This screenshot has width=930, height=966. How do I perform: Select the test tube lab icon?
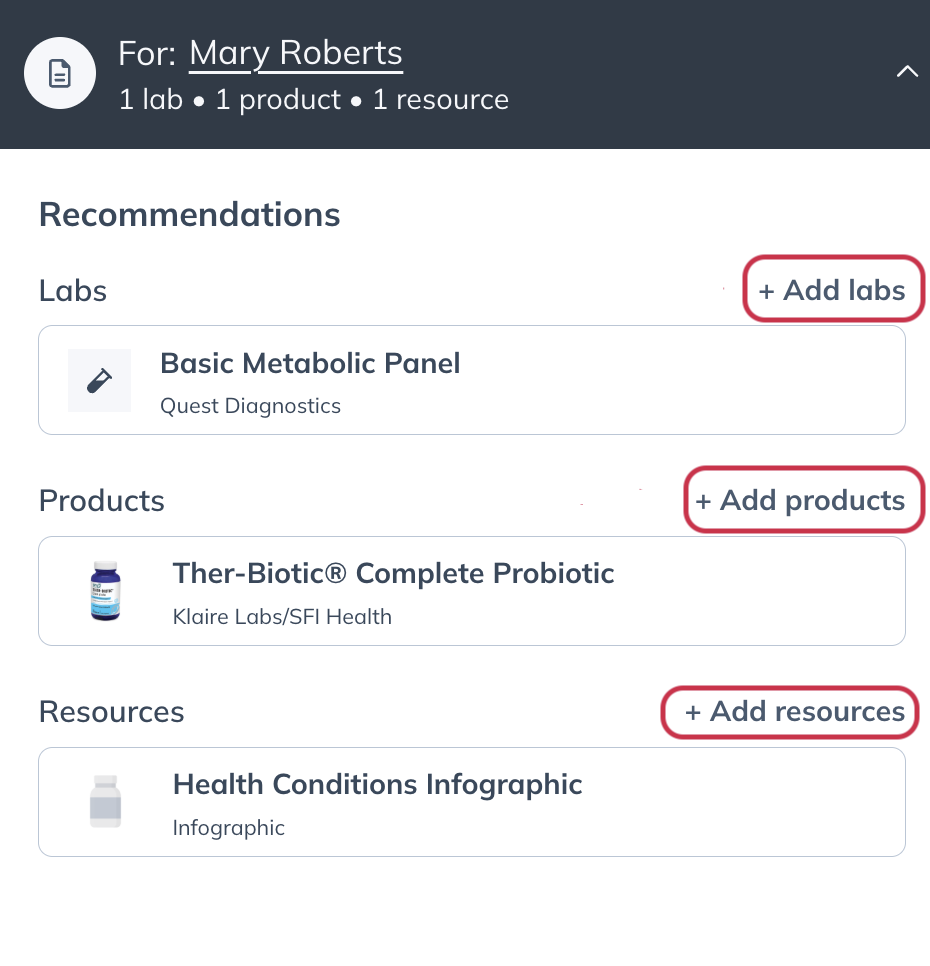click(x=99, y=380)
